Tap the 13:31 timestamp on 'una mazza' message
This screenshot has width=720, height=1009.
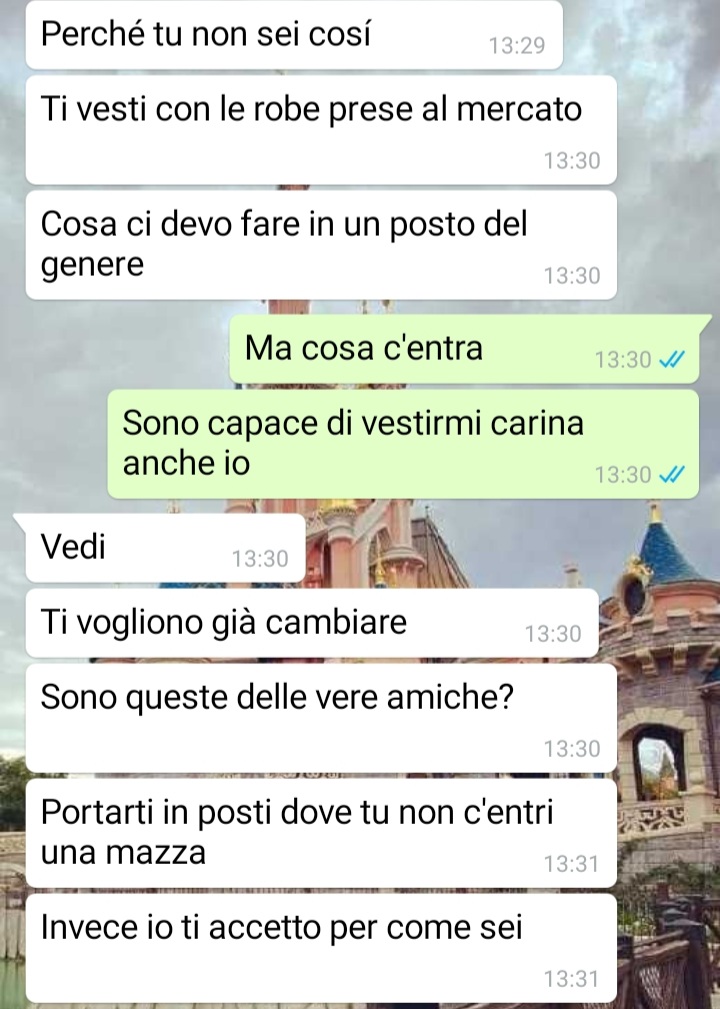click(x=571, y=864)
